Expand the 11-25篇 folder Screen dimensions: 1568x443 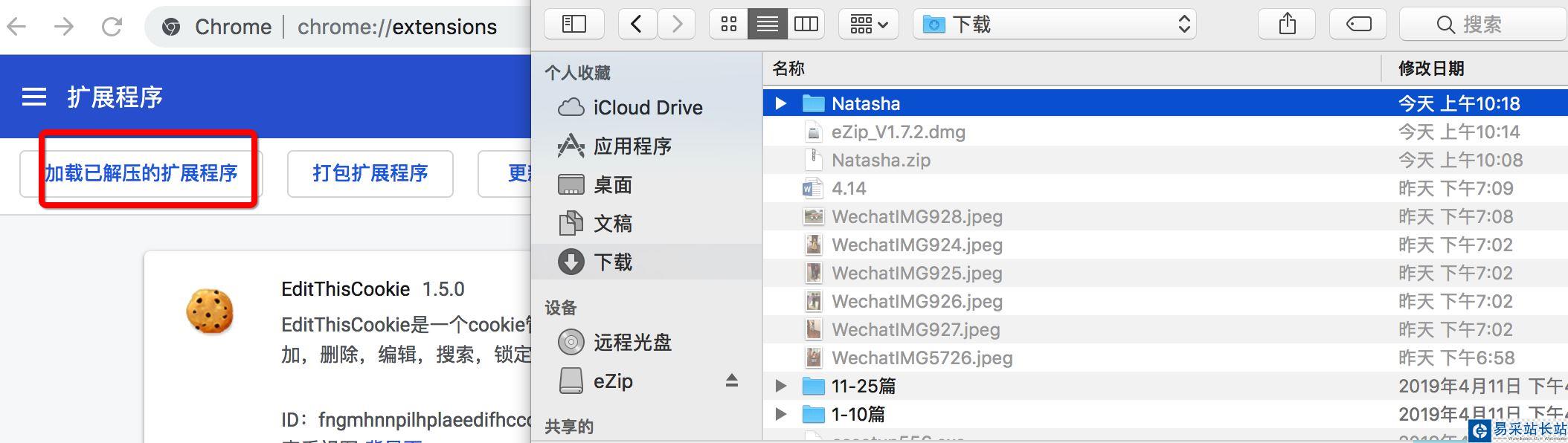point(780,386)
